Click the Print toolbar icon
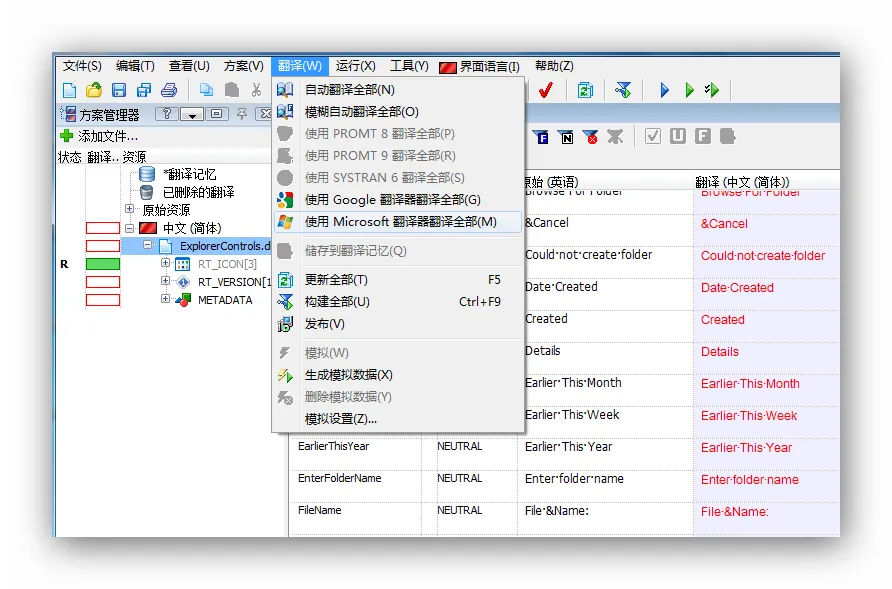Image resolution: width=892 pixels, height=589 pixels. click(169, 90)
